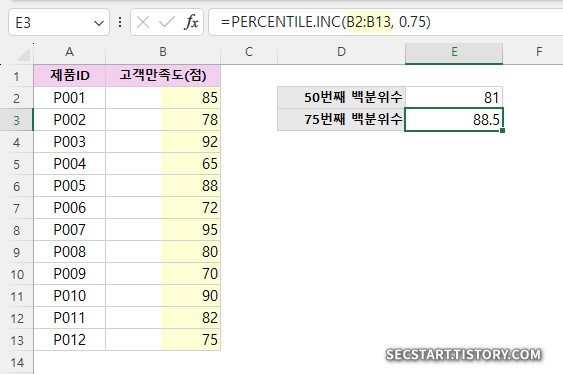Open the Name Box dropdown arrow
The height and width of the screenshot is (374, 563).
tap(98, 23)
